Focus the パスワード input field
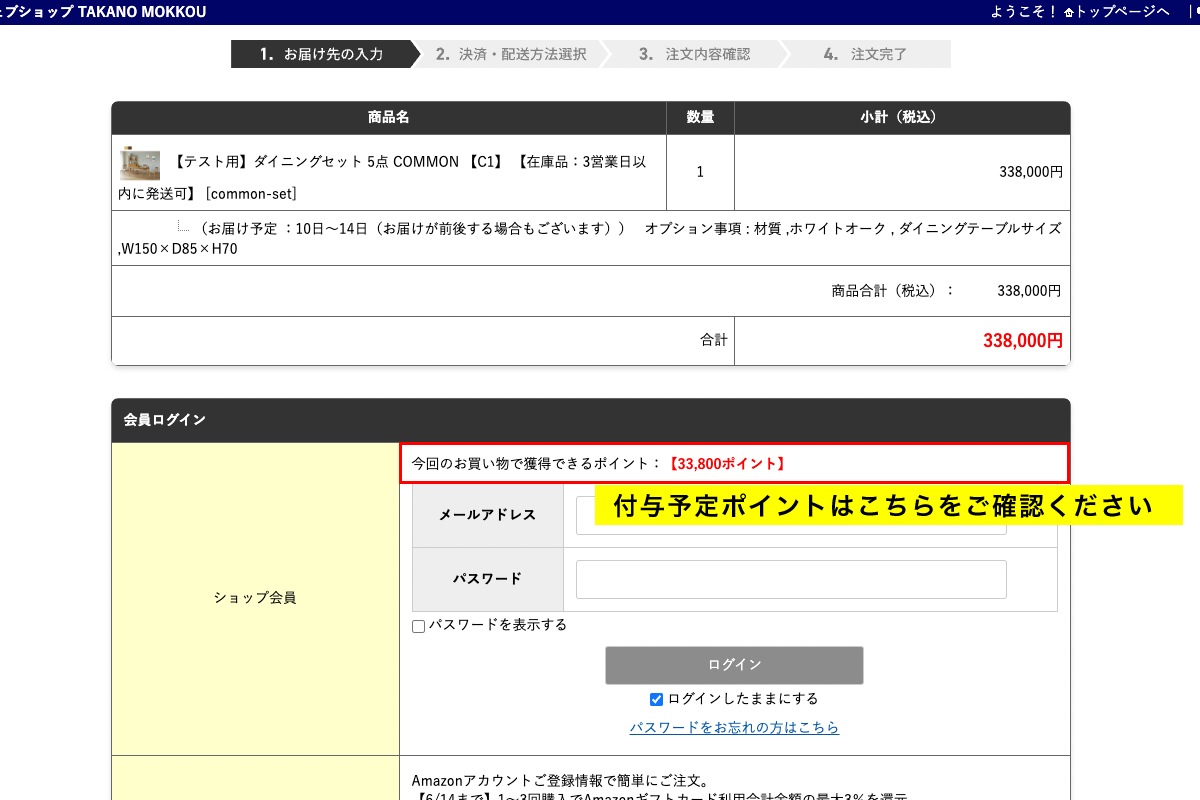Image resolution: width=1200 pixels, height=800 pixels. (x=790, y=579)
